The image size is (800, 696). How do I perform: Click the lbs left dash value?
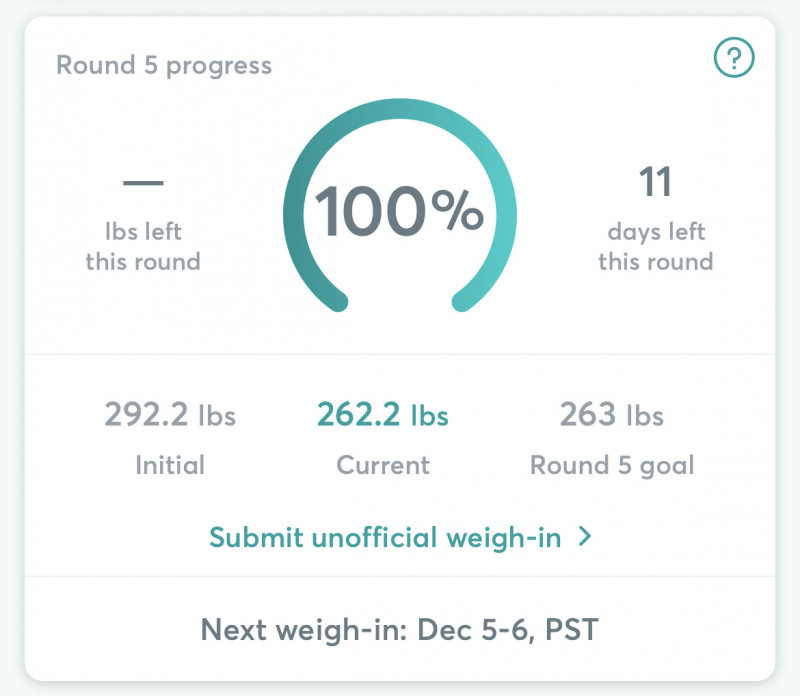(143, 183)
